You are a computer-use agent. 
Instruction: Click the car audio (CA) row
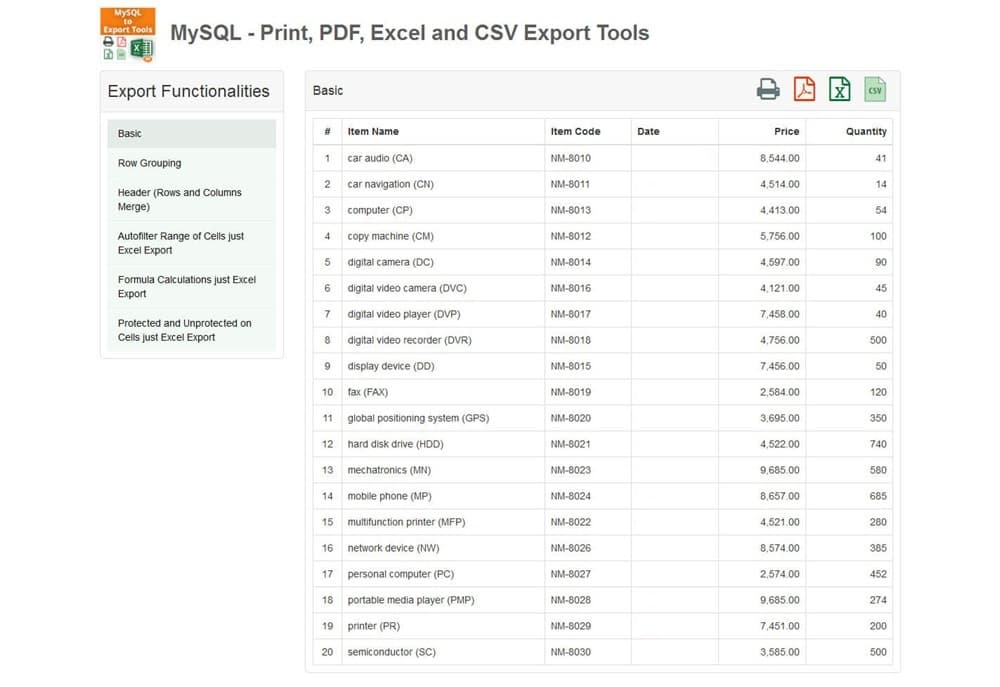[x=380, y=158]
